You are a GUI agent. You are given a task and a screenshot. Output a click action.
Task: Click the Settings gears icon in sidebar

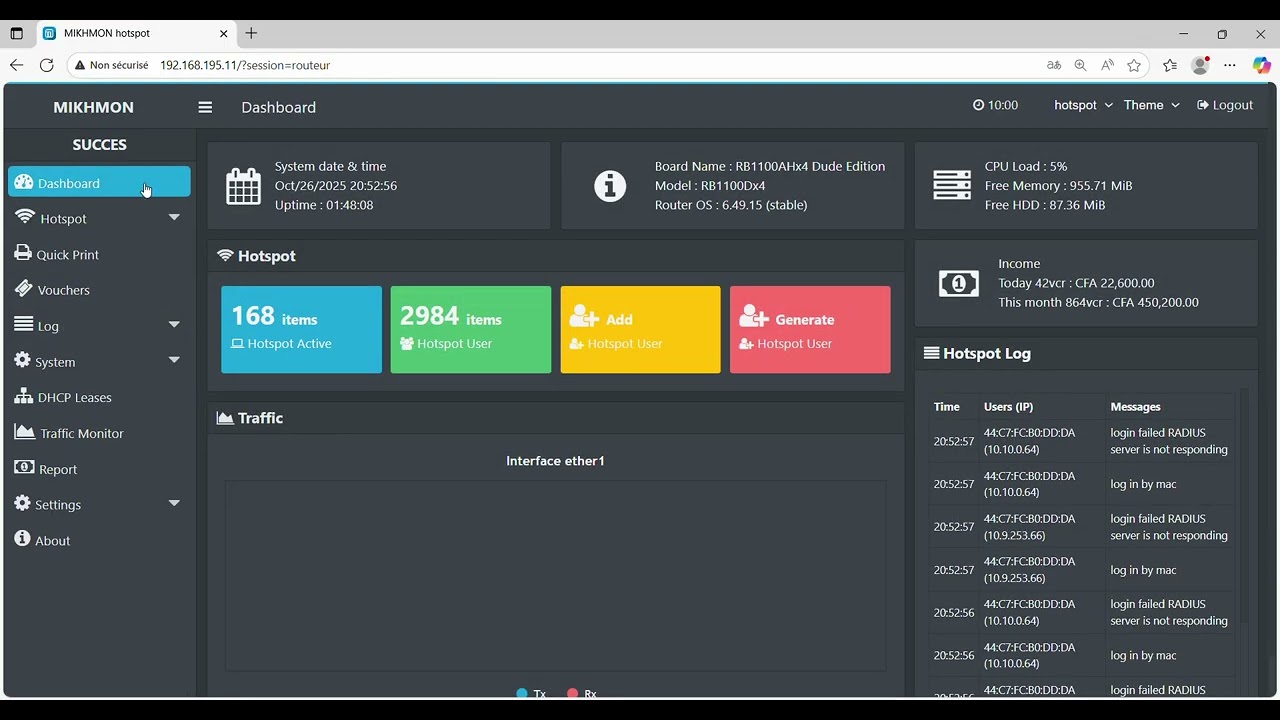click(22, 503)
